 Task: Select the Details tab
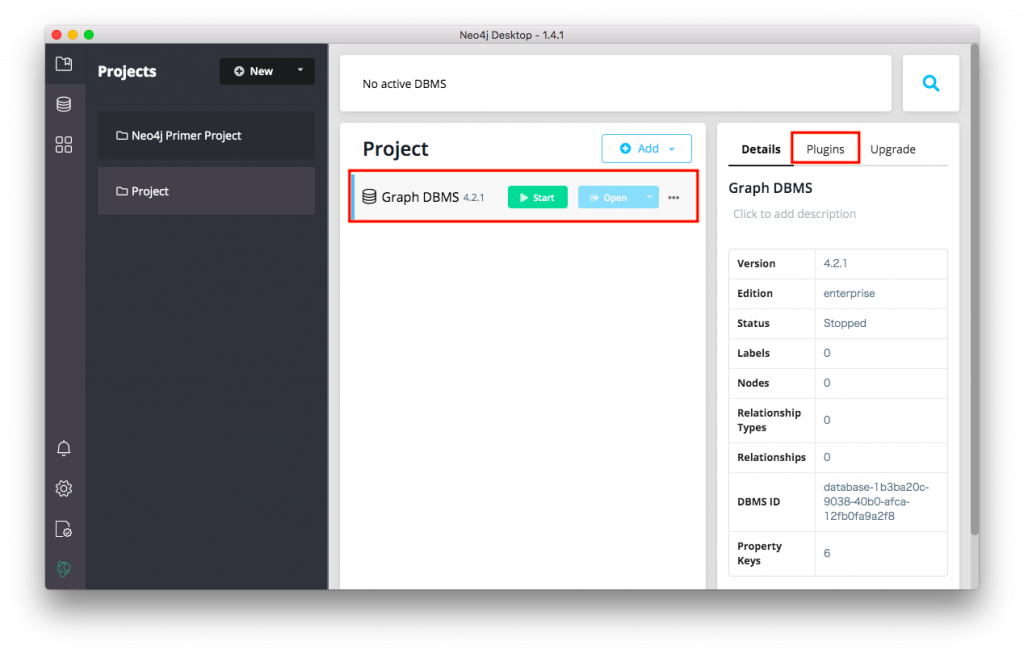click(760, 149)
